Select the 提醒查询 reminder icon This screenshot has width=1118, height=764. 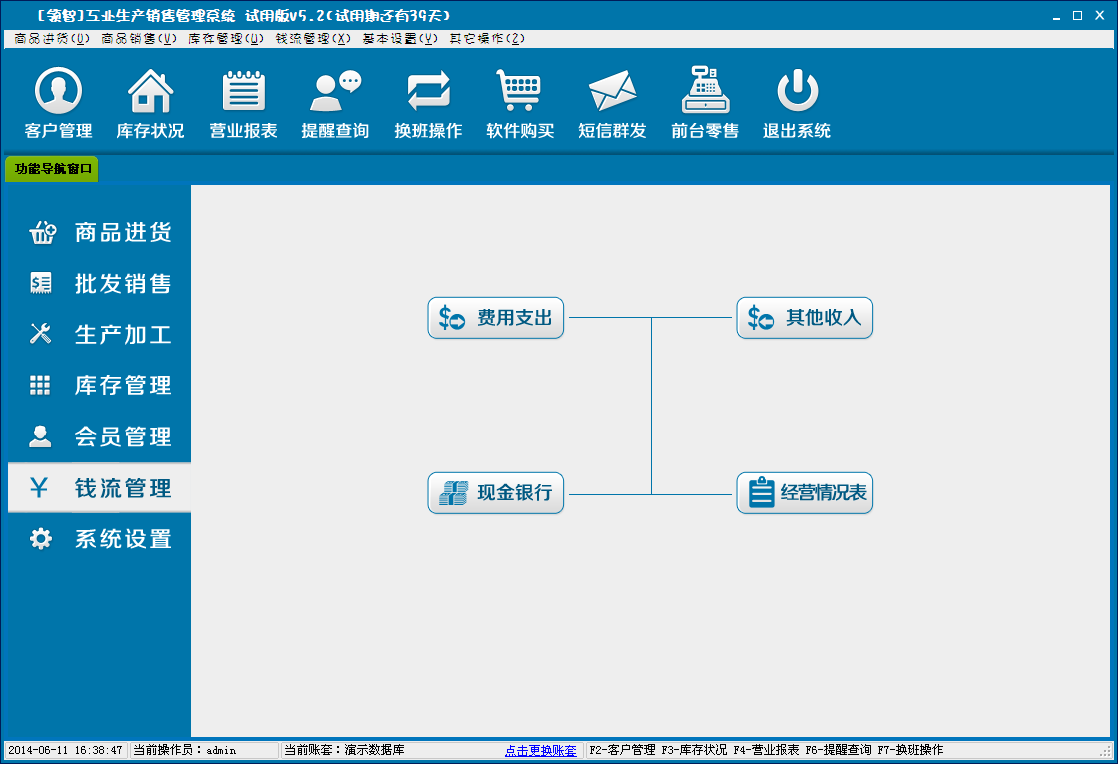click(x=335, y=103)
